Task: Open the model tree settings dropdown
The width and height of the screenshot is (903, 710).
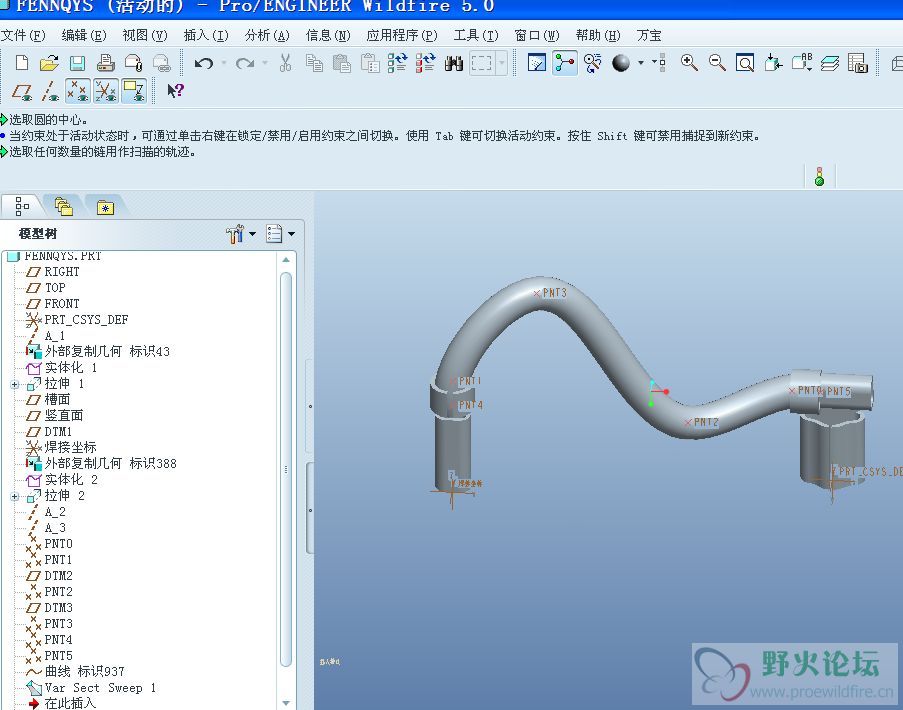Action: [x=241, y=234]
